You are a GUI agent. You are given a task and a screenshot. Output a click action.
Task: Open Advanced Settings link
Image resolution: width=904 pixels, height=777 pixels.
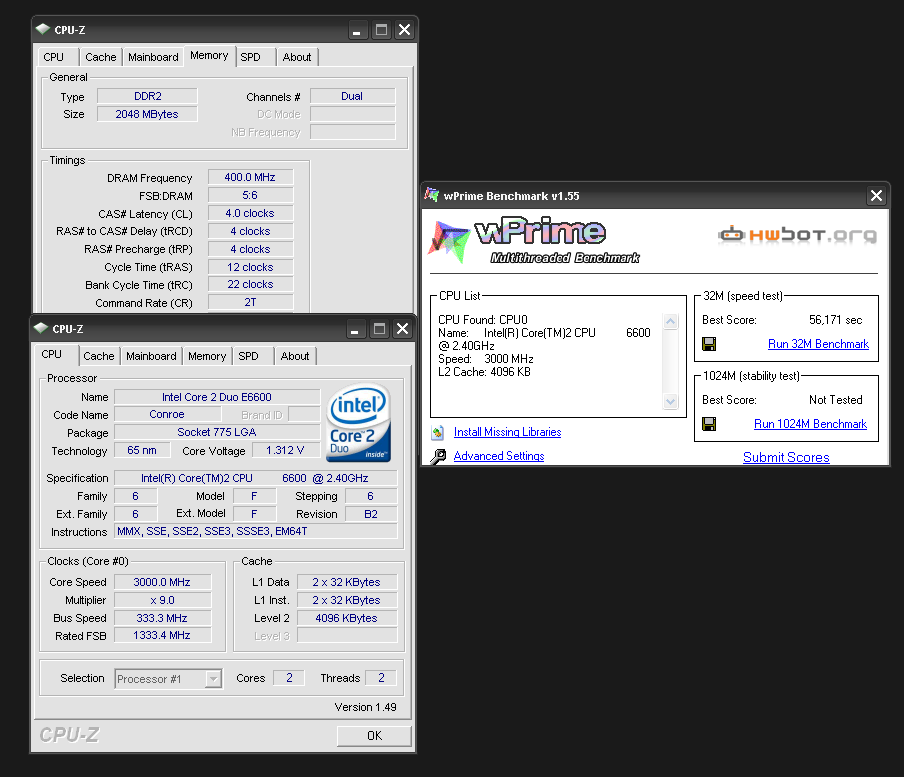pos(499,457)
